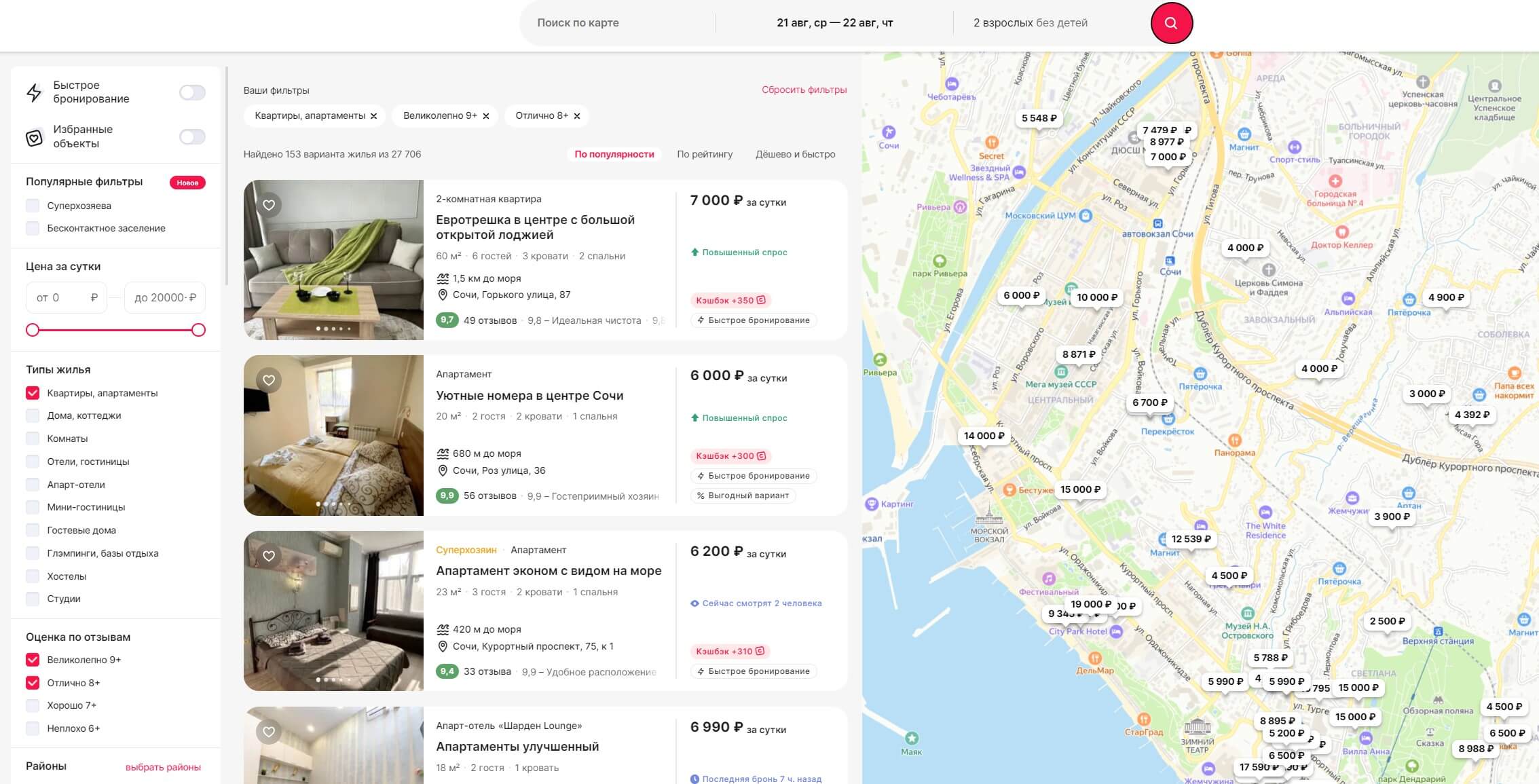Click выбрать районы link
Viewport: 1539px width, 784px height.
[163, 767]
